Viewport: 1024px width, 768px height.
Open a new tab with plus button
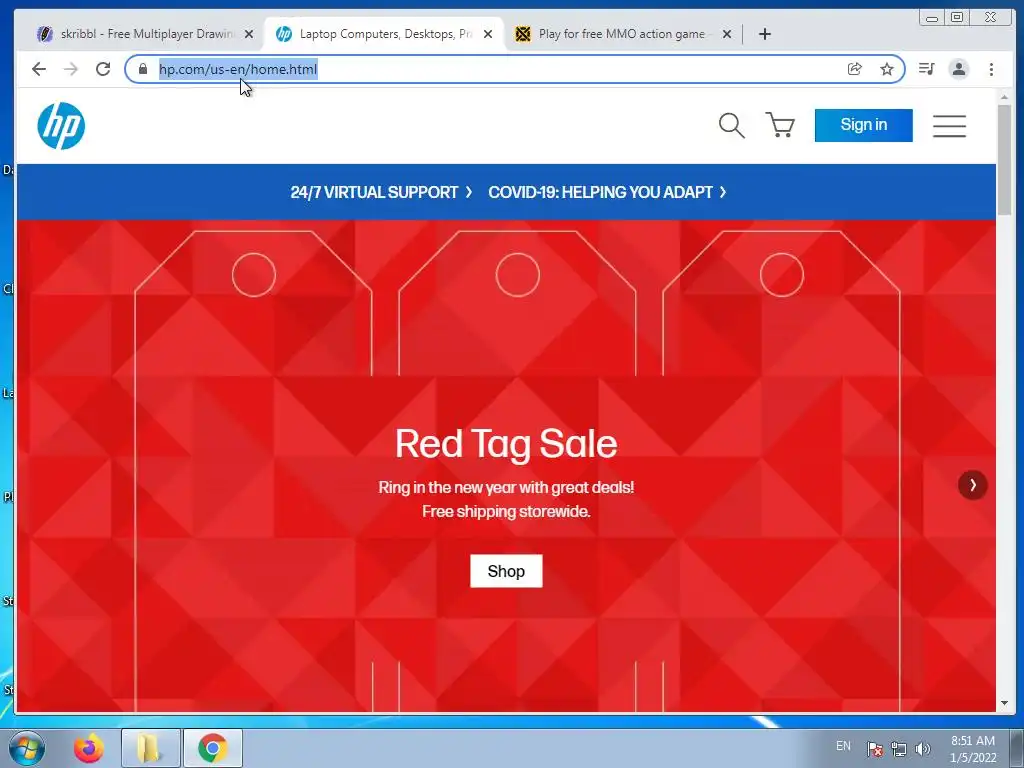765,34
